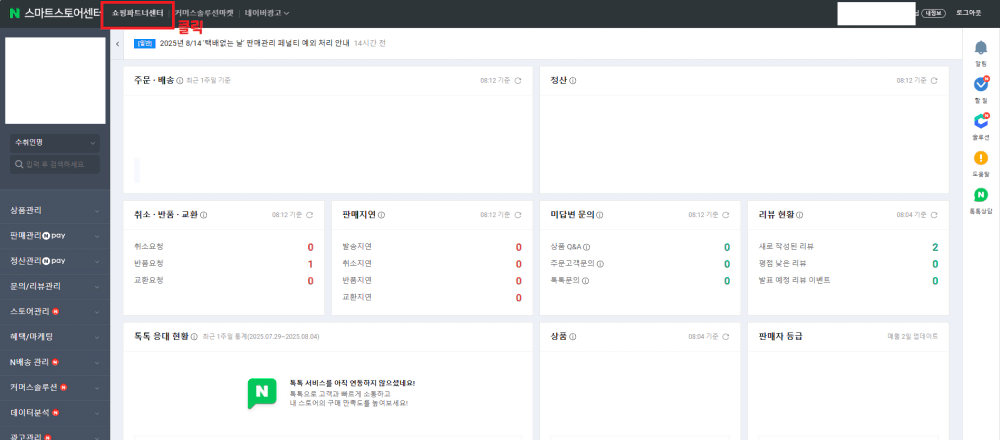
Task: Click info icon next to 톡톡문의
Action: (x=585, y=281)
